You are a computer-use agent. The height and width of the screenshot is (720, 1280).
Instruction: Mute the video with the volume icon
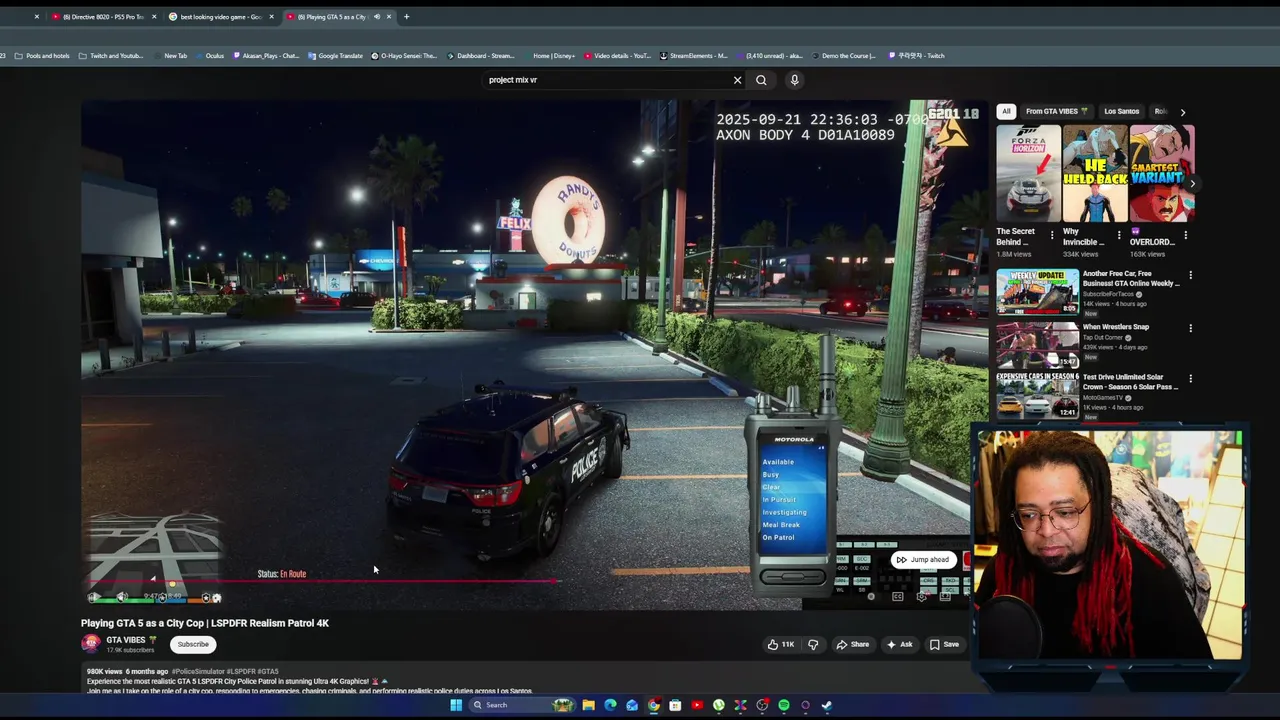point(121,597)
